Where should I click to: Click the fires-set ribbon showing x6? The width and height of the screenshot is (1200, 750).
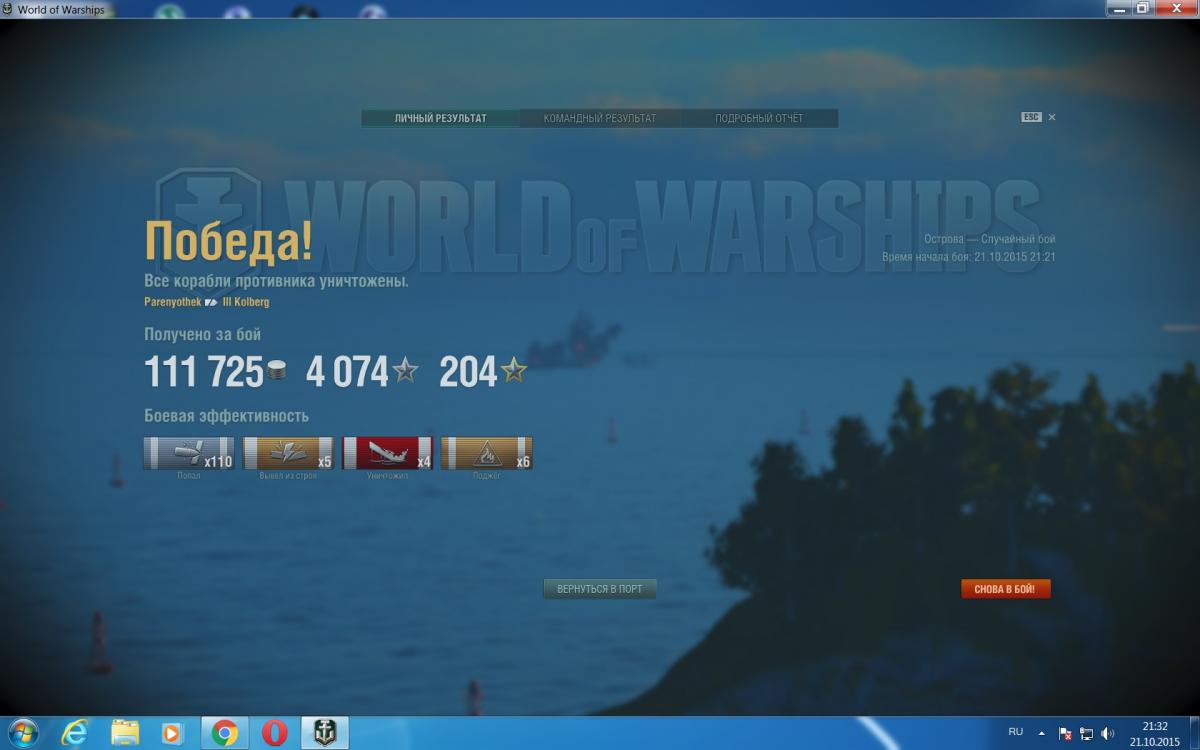pos(486,453)
